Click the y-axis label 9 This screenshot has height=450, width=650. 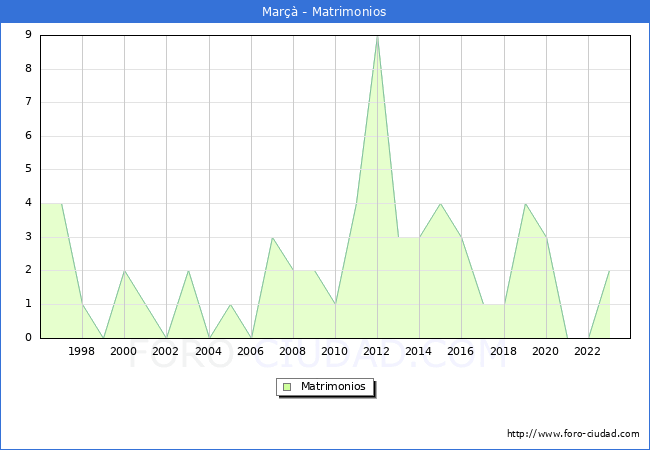(x=28, y=35)
